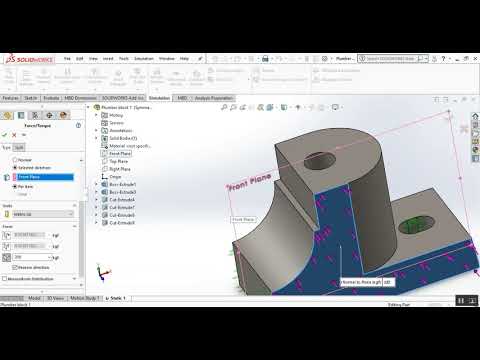Switch to the Motion Study 1 bottom tab
Screen dimensions: 480x360
click(x=85, y=298)
